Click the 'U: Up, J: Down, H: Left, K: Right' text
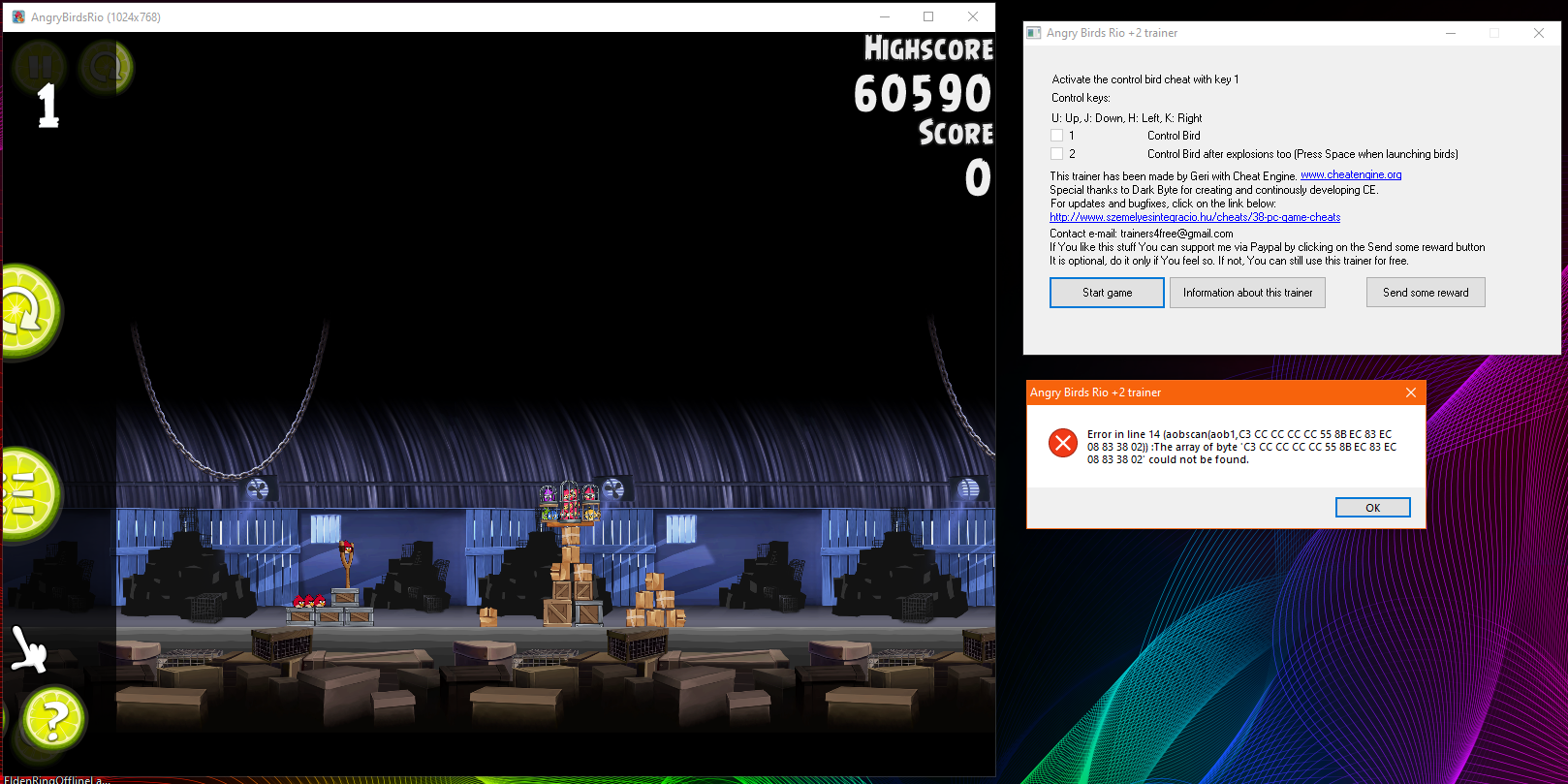The height and width of the screenshot is (784, 1568). [x=1126, y=118]
